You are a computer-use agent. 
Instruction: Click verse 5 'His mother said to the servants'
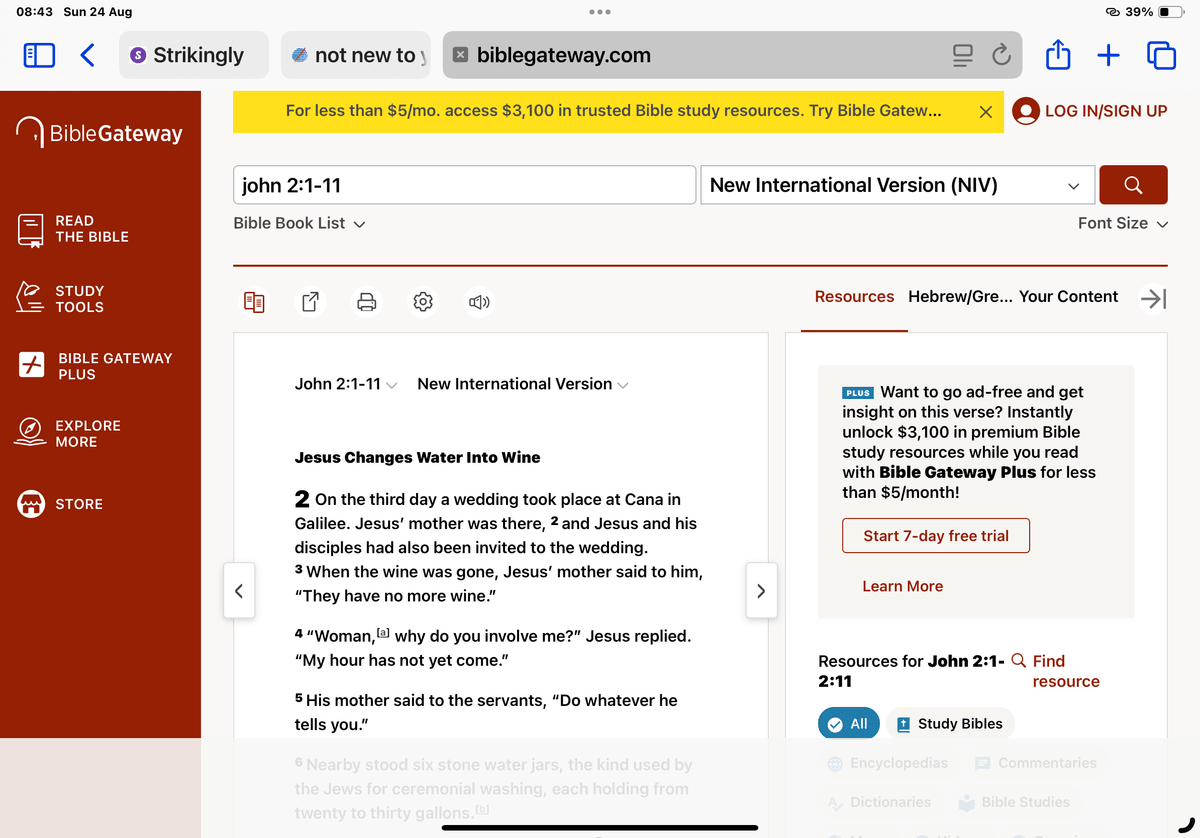tap(486, 712)
